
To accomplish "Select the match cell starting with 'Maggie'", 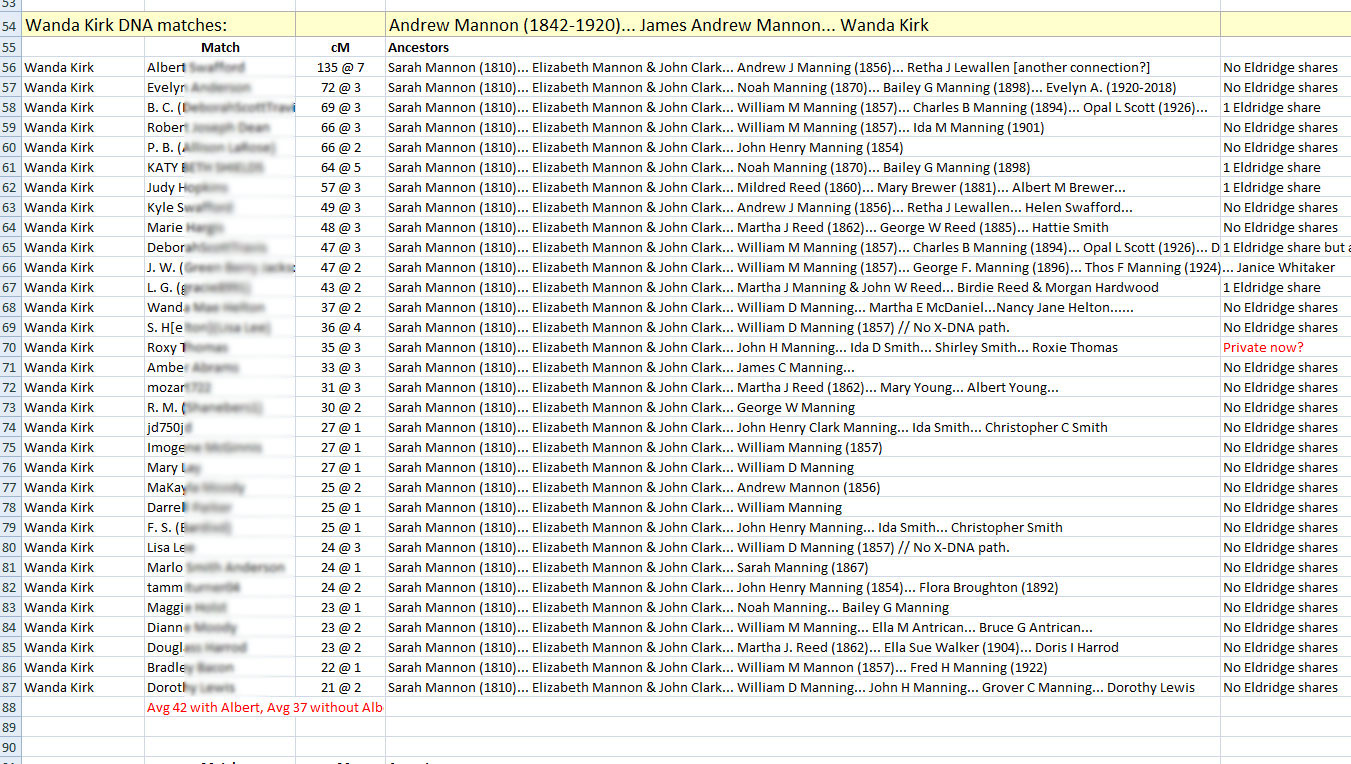I will (x=220, y=607).
